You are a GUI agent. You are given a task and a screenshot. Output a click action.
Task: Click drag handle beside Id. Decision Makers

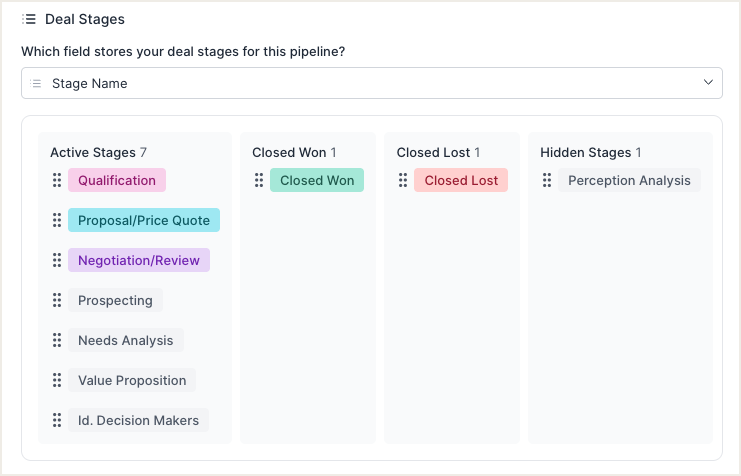[x=57, y=420]
